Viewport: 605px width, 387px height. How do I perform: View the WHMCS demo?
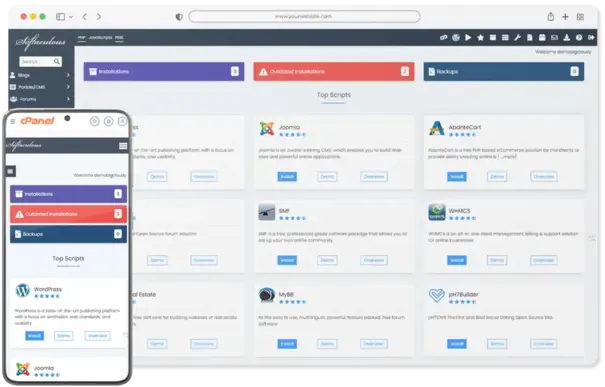click(497, 260)
